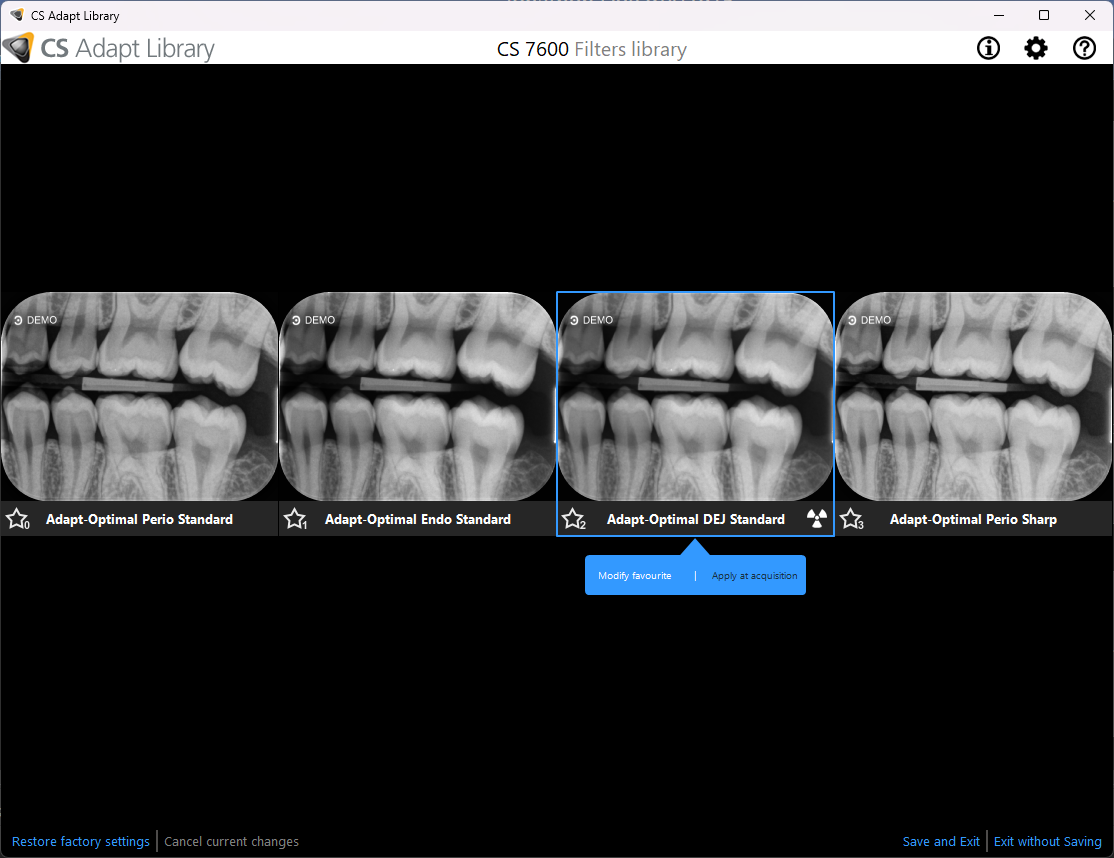Toggle favourite star 1 for Endo Standard

[x=295, y=519]
